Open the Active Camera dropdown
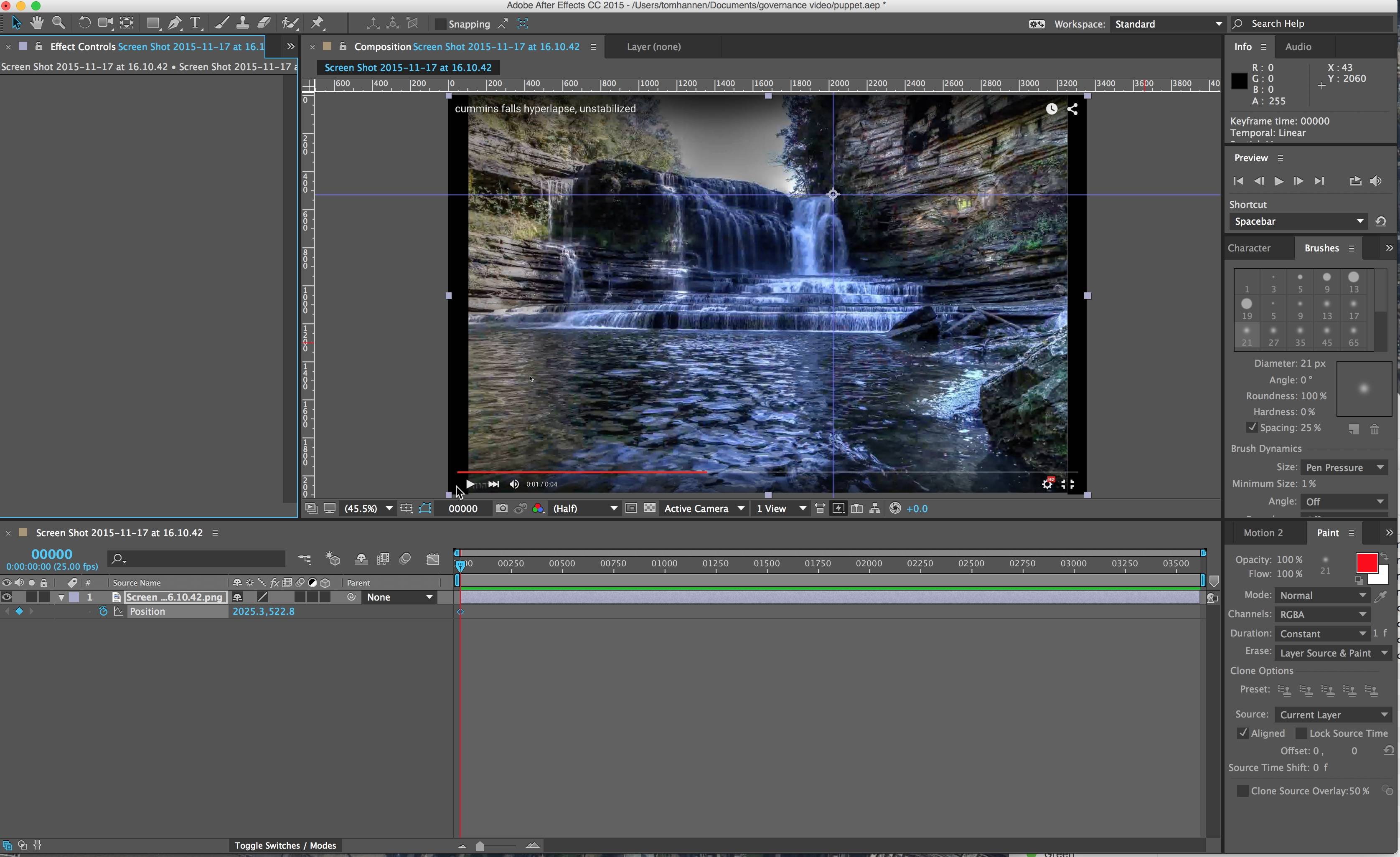The image size is (1400, 857). click(704, 508)
